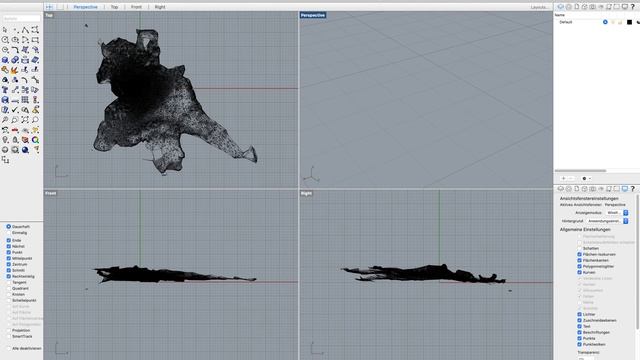Click the Zoom Extents tool icon
Image resolution: width=640 pixels, height=360 pixels.
[25, 120]
